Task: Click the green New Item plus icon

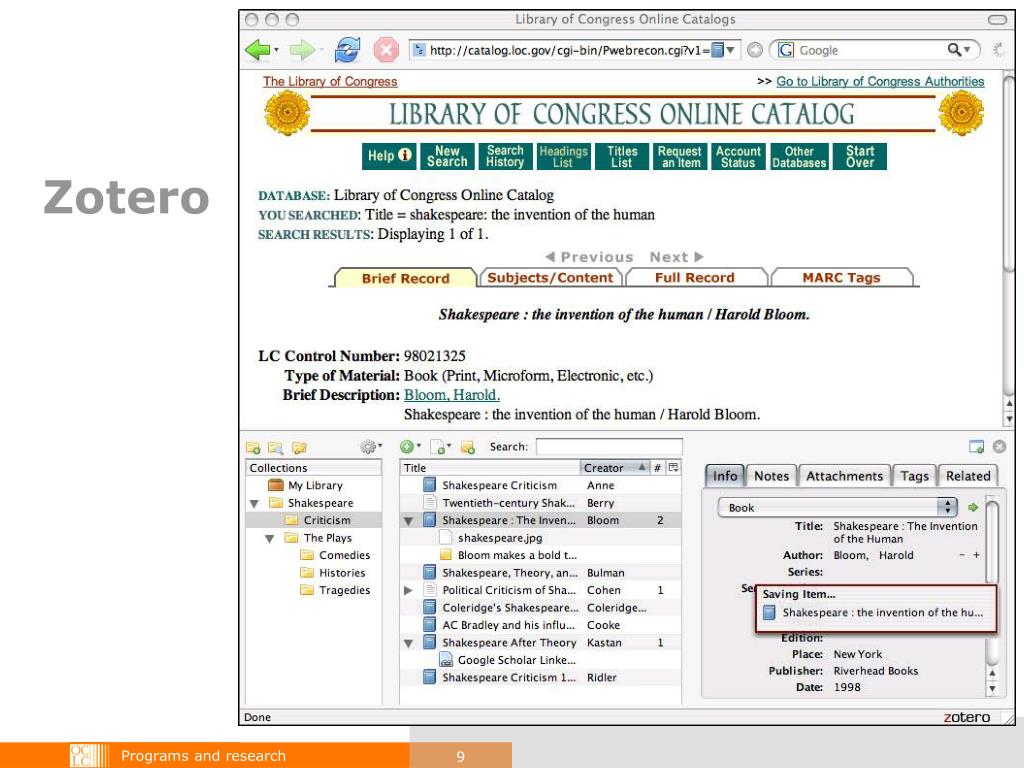Action: (x=409, y=447)
